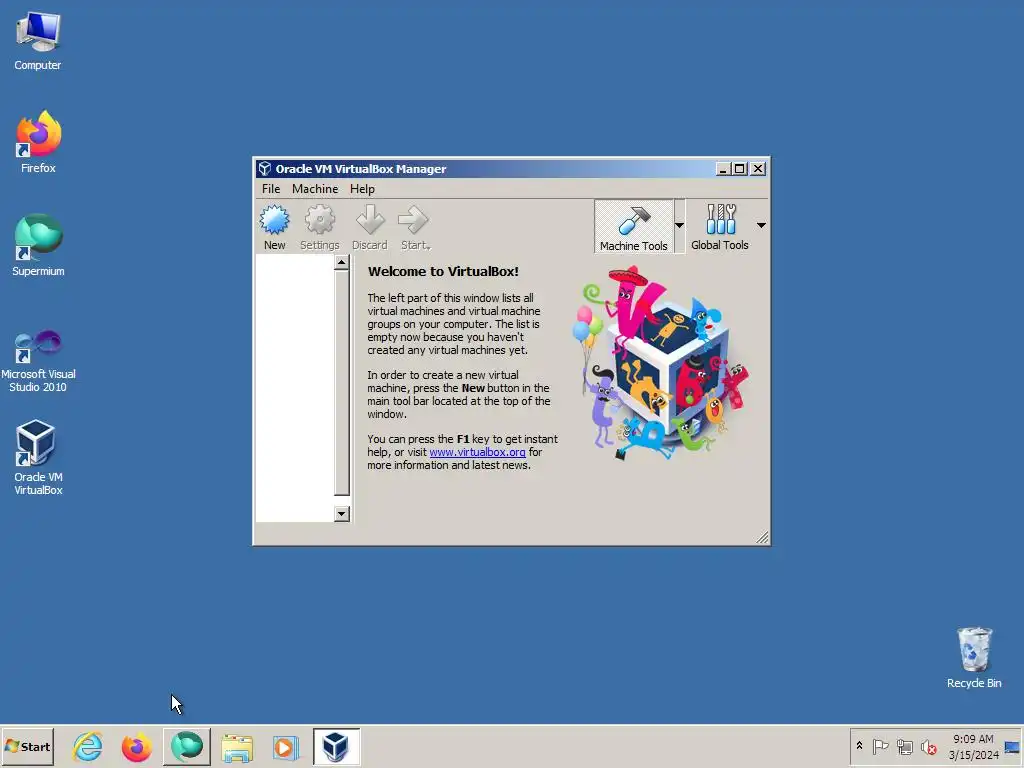The image size is (1024, 768).
Task: Open the Help menu
Action: [362, 189]
